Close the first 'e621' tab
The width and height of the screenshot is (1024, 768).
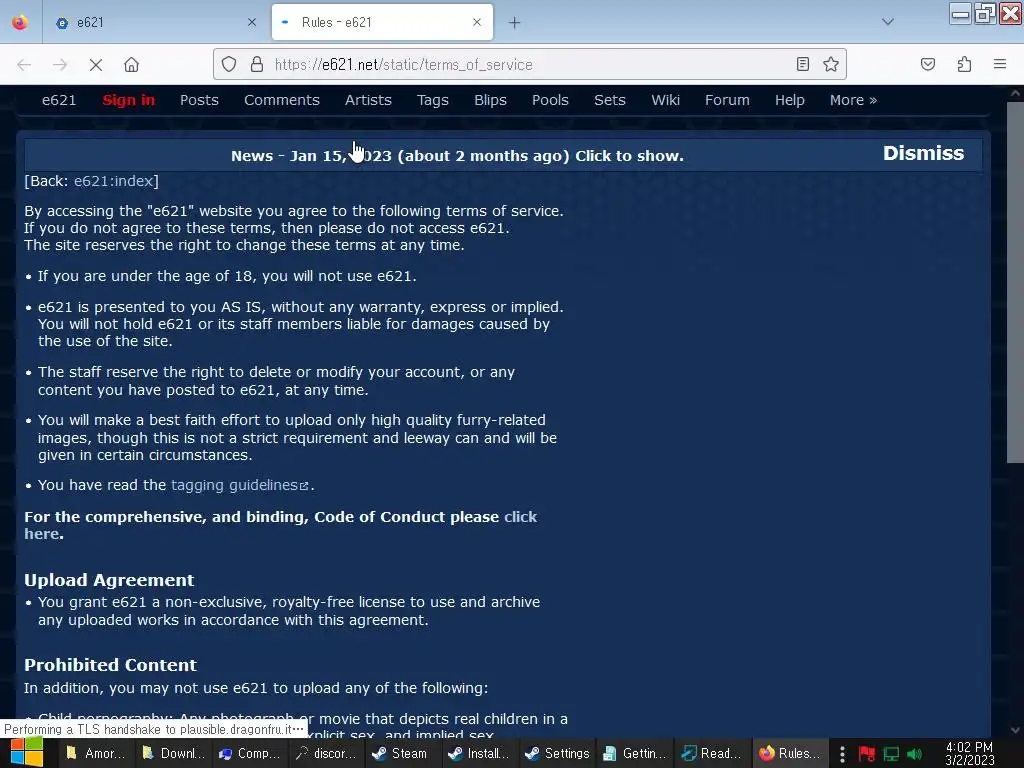[251, 22]
